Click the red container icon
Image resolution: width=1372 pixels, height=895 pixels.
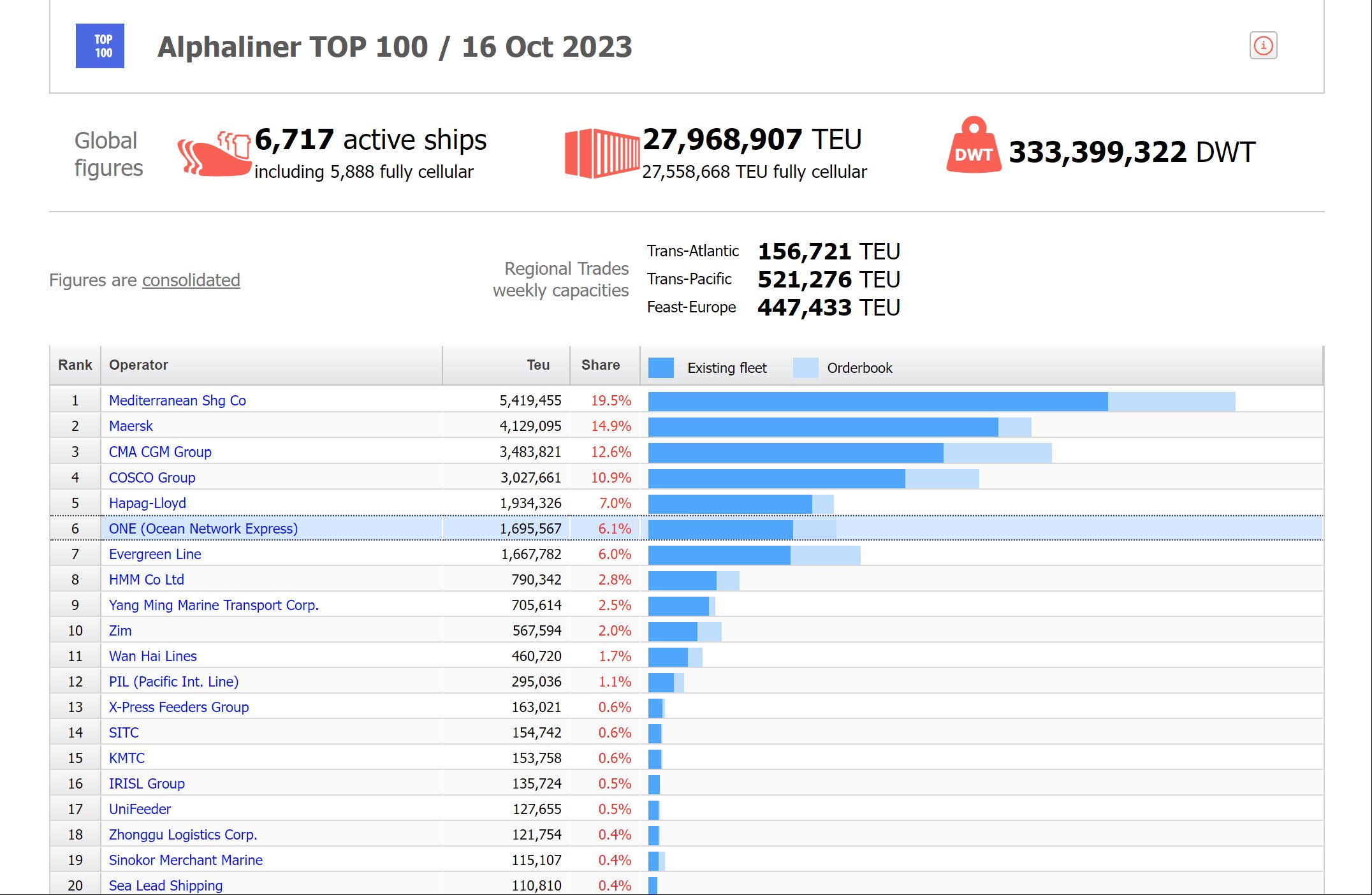[x=602, y=153]
